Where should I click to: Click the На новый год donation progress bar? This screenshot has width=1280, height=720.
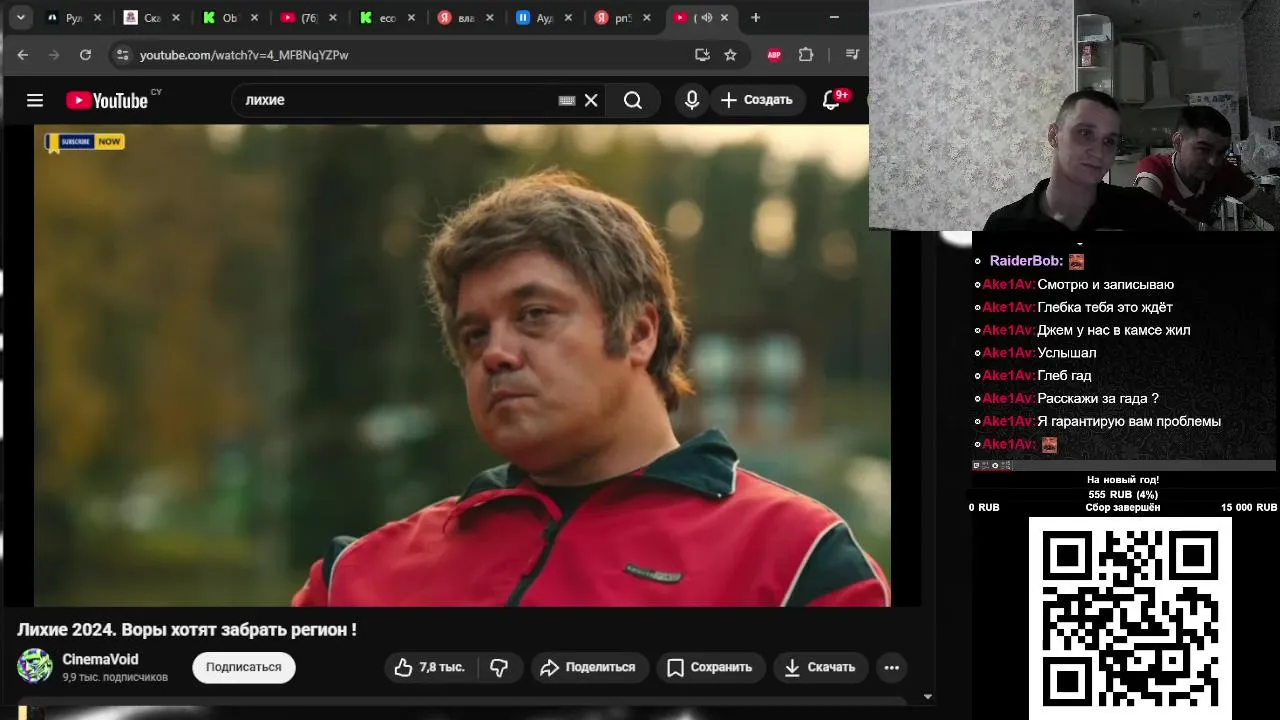tap(1123, 494)
